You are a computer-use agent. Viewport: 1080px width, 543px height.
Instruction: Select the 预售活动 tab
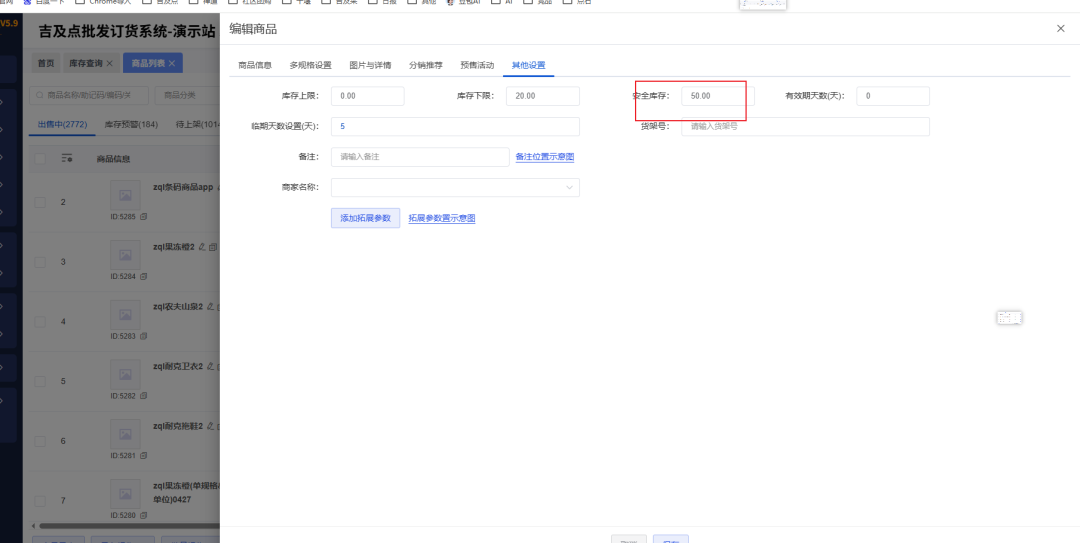click(477, 65)
